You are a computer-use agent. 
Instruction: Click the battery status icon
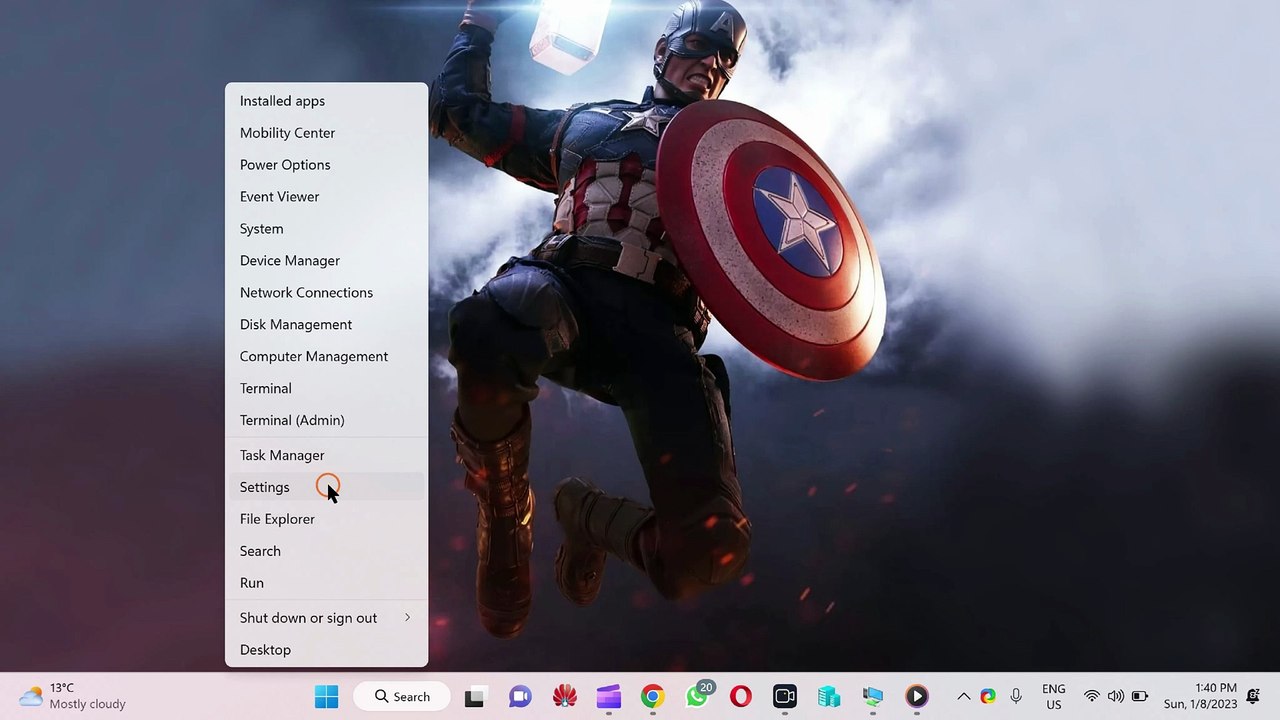(x=1140, y=696)
